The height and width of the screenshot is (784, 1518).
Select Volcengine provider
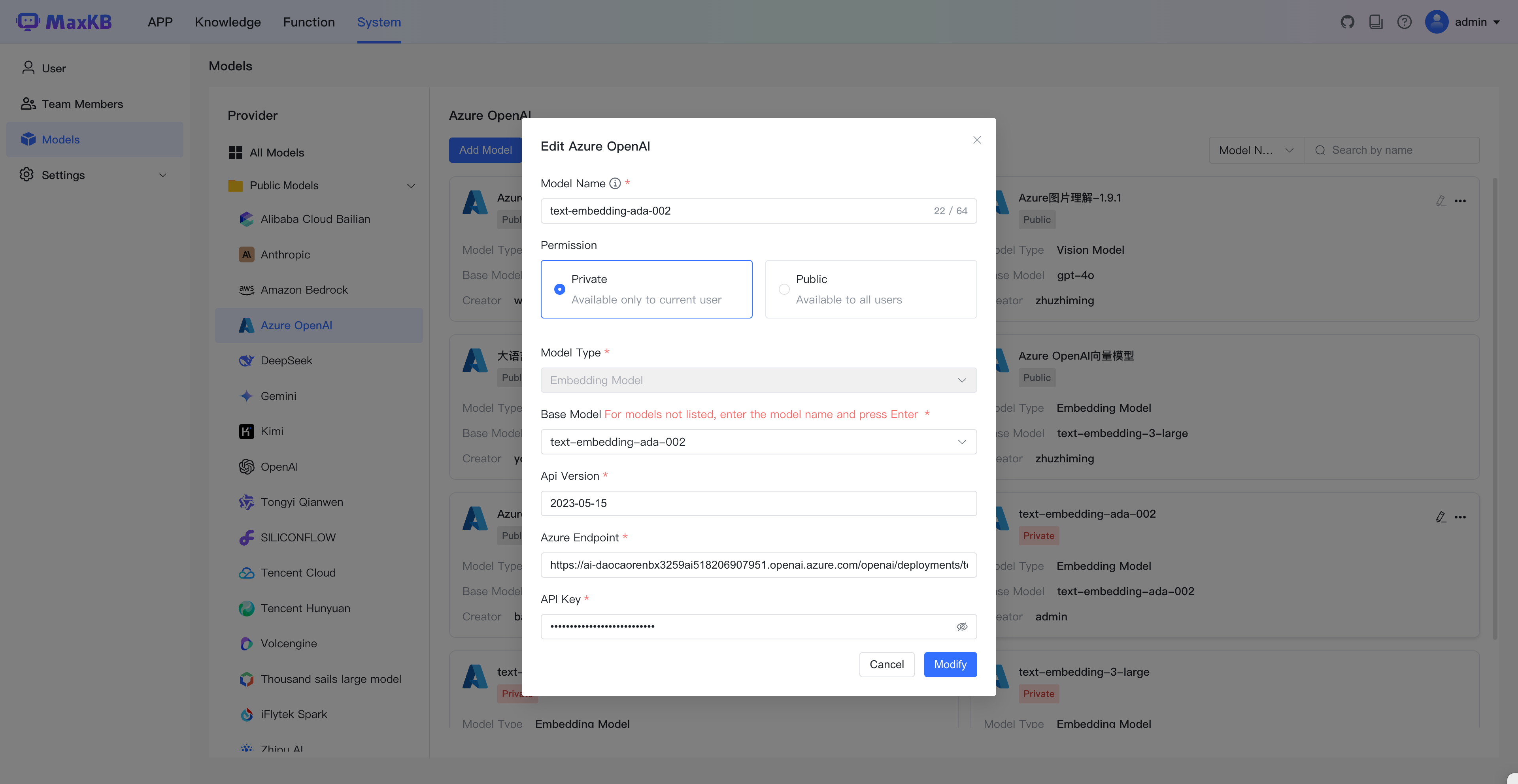[x=319, y=643]
